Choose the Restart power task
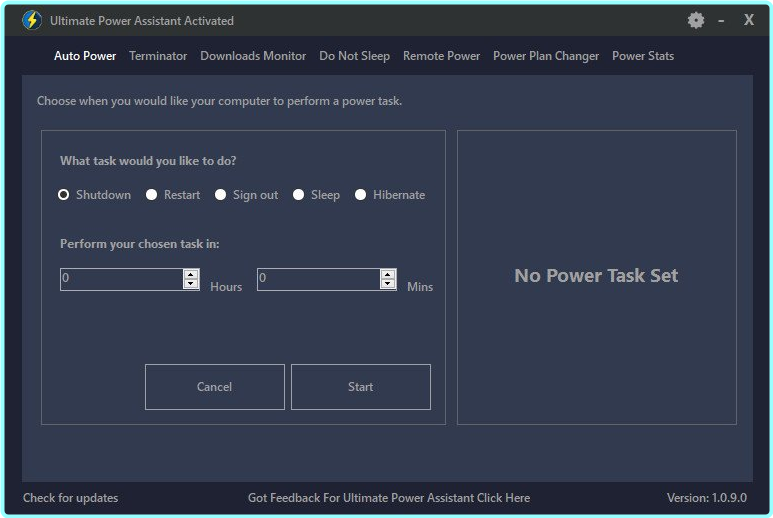This screenshot has width=773, height=518. coord(152,195)
